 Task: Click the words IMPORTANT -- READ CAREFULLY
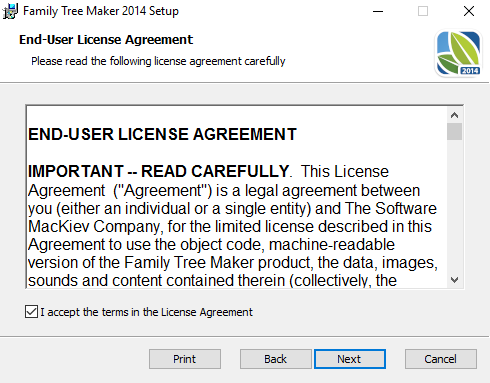pyautogui.click(x=159, y=171)
